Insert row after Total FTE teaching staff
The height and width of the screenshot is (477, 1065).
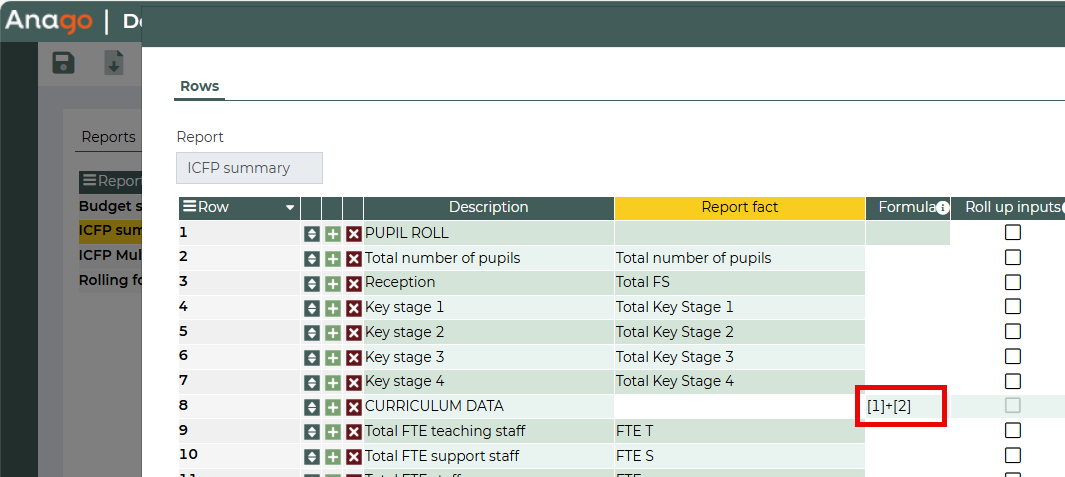coord(333,432)
